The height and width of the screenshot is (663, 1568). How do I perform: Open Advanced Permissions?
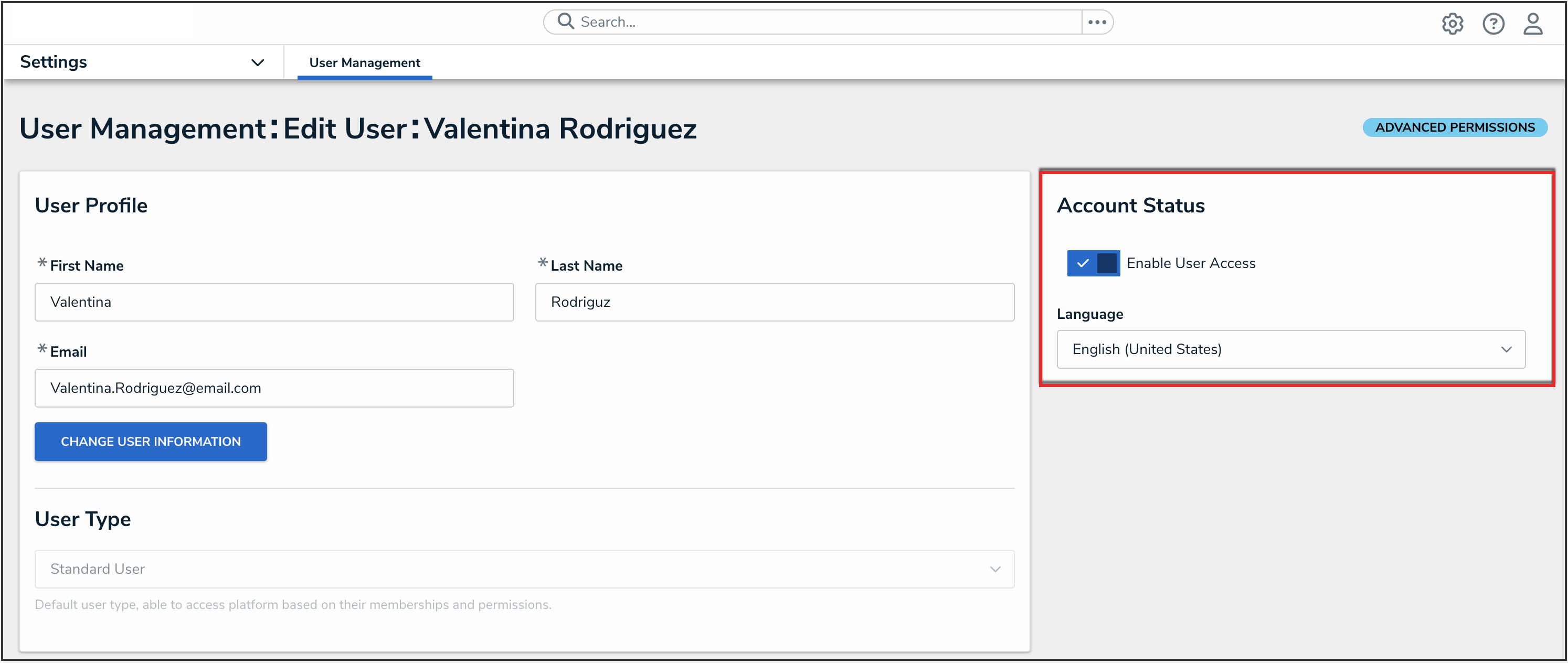[1454, 127]
